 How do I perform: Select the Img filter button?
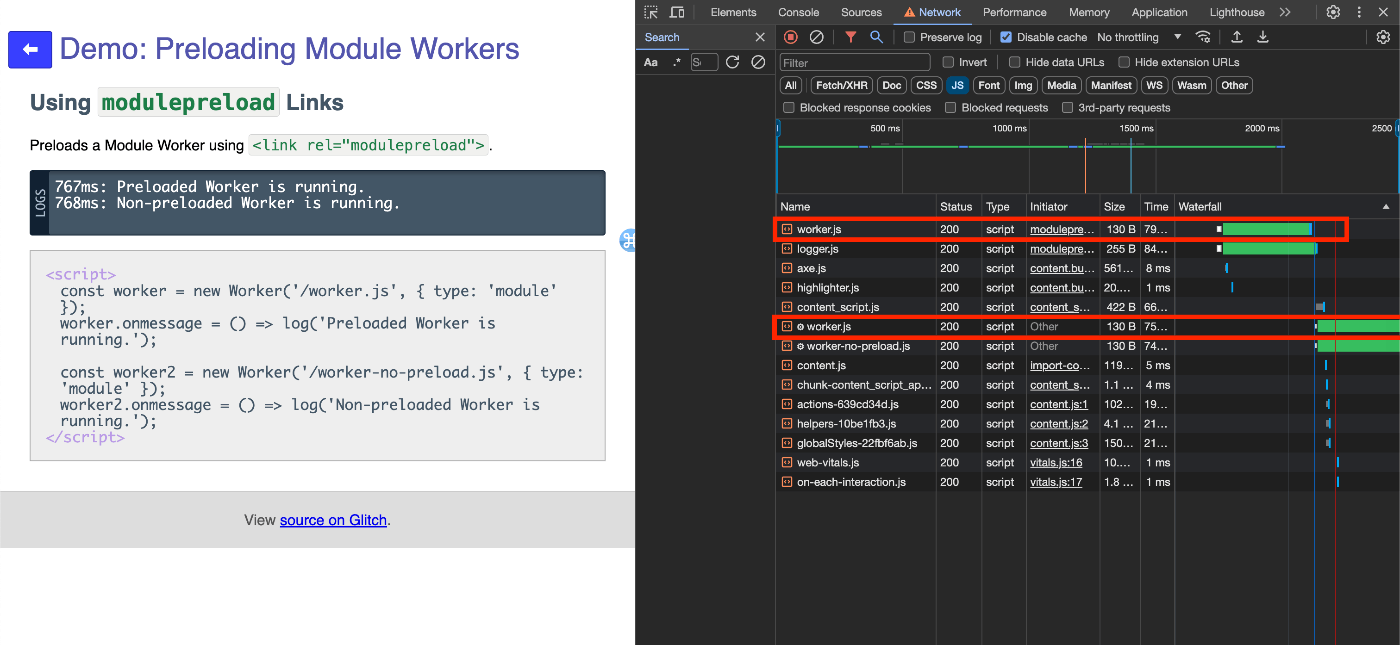[x=1022, y=85]
